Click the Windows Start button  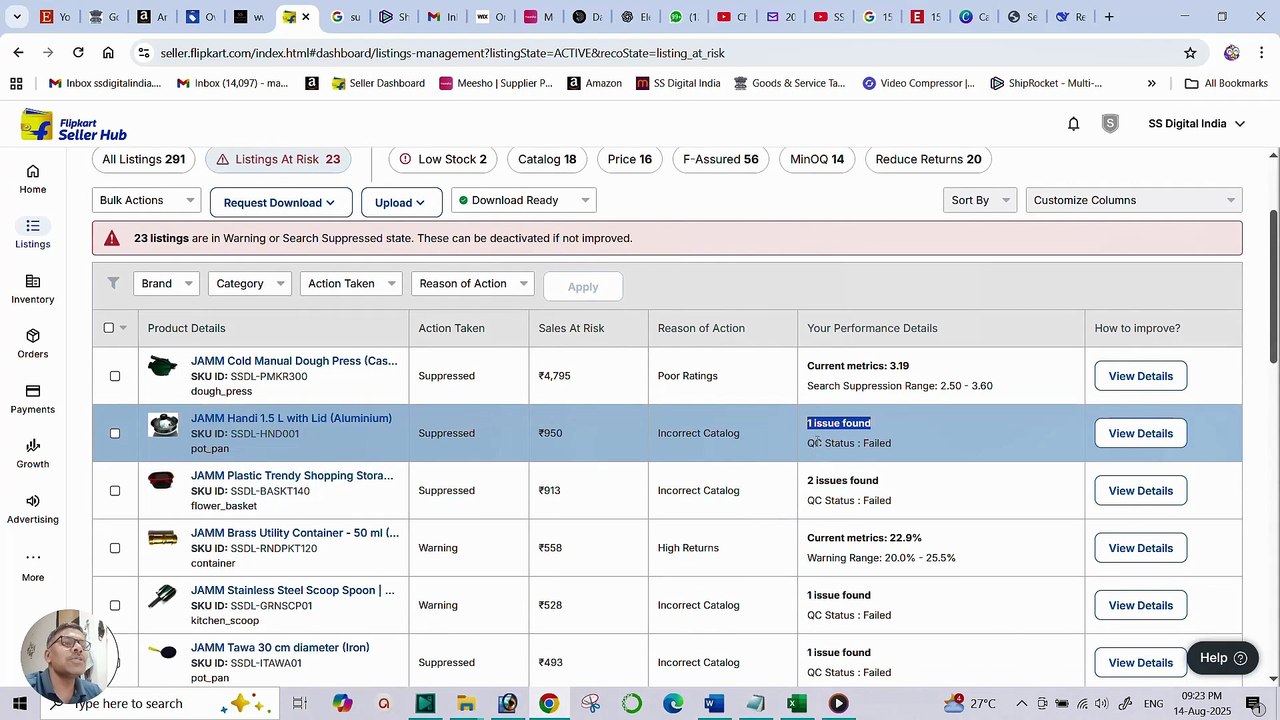pyautogui.click(x=18, y=704)
